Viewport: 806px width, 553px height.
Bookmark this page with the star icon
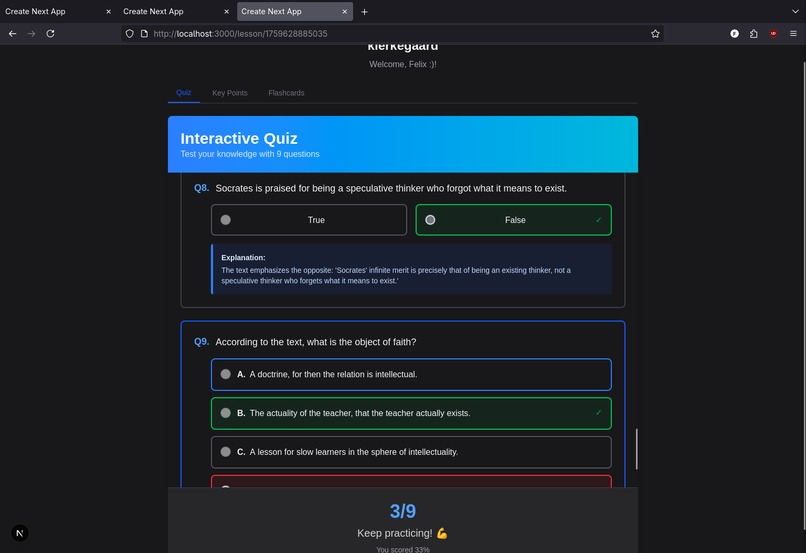(655, 33)
